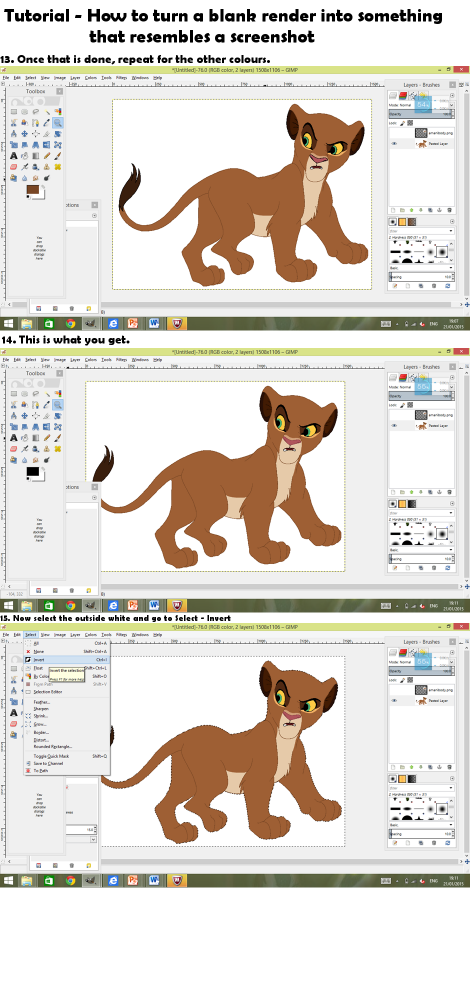Image resolution: width=470 pixels, height=1000 pixels.
Task: Open Windows Start button in step 15 taskbar
Action: coord(9,880)
